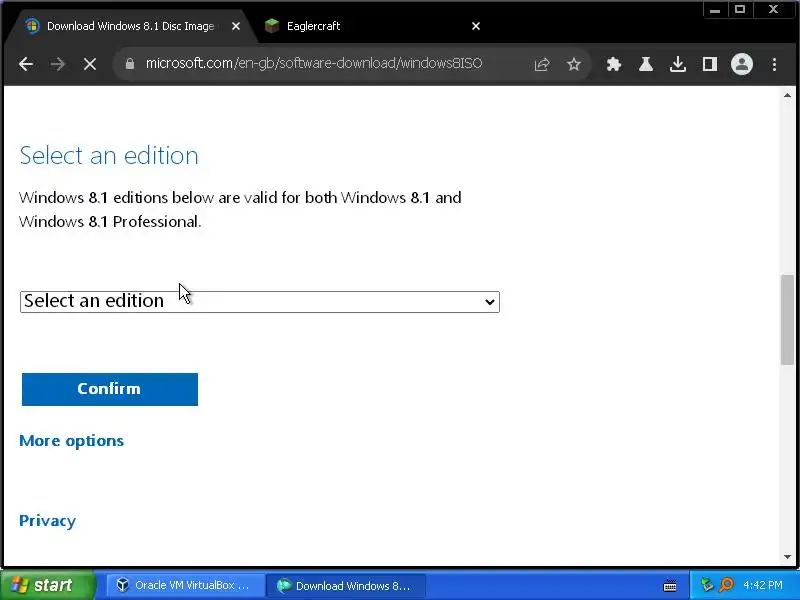The image size is (800, 600).
Task: Click the scrollbar up arrow
Action: tap(787, 95)
